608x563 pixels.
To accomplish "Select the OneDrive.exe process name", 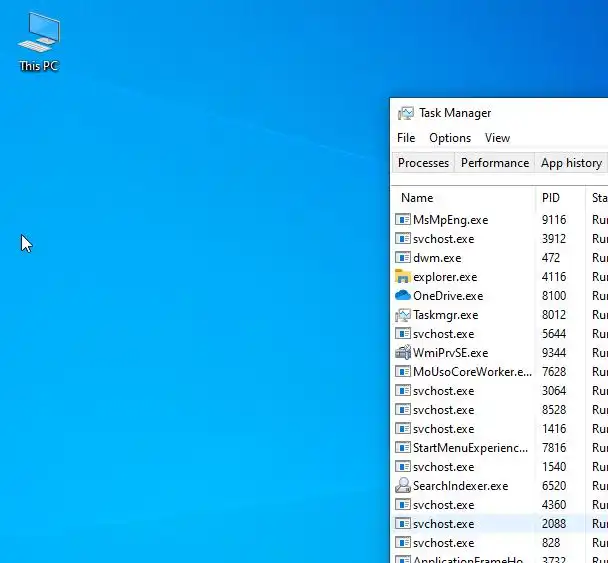I will click(448, 296).
